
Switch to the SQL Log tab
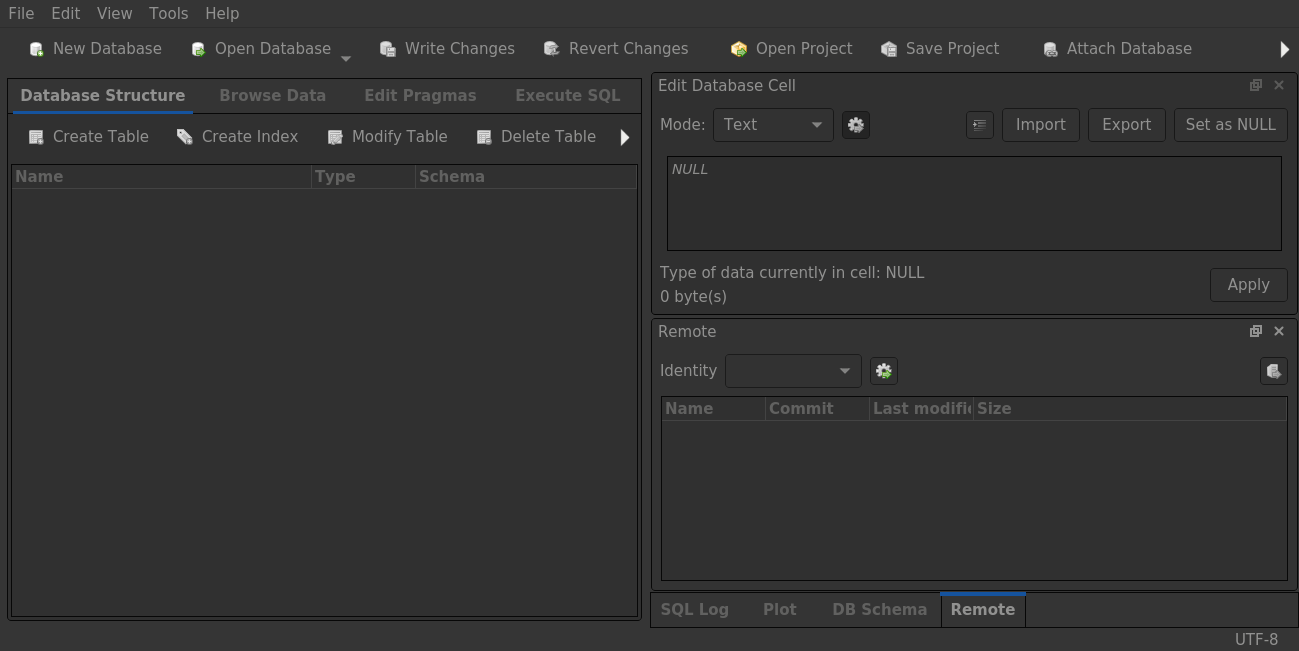point(695,610)
